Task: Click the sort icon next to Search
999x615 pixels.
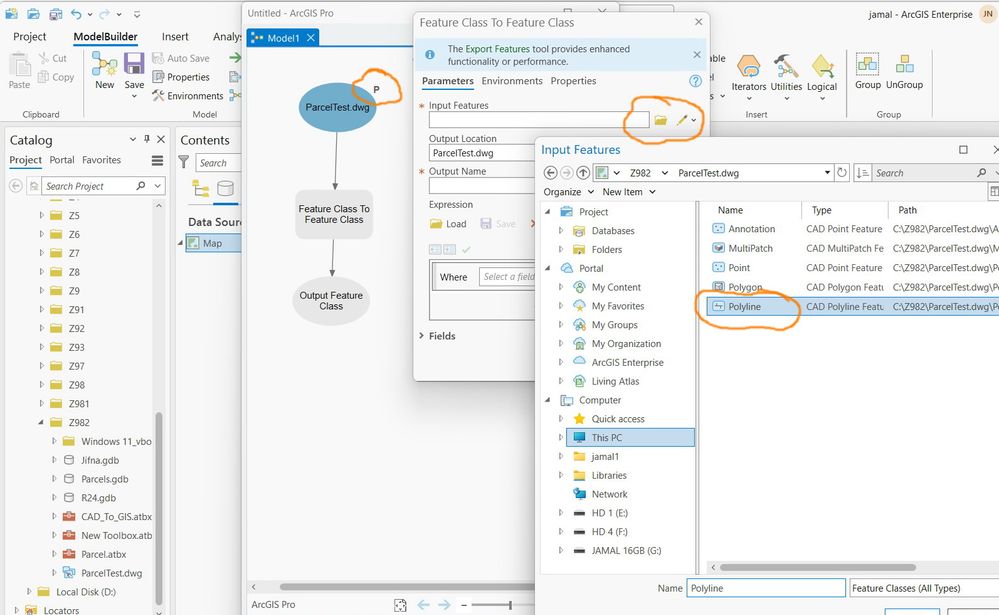Action: [863, 173]
